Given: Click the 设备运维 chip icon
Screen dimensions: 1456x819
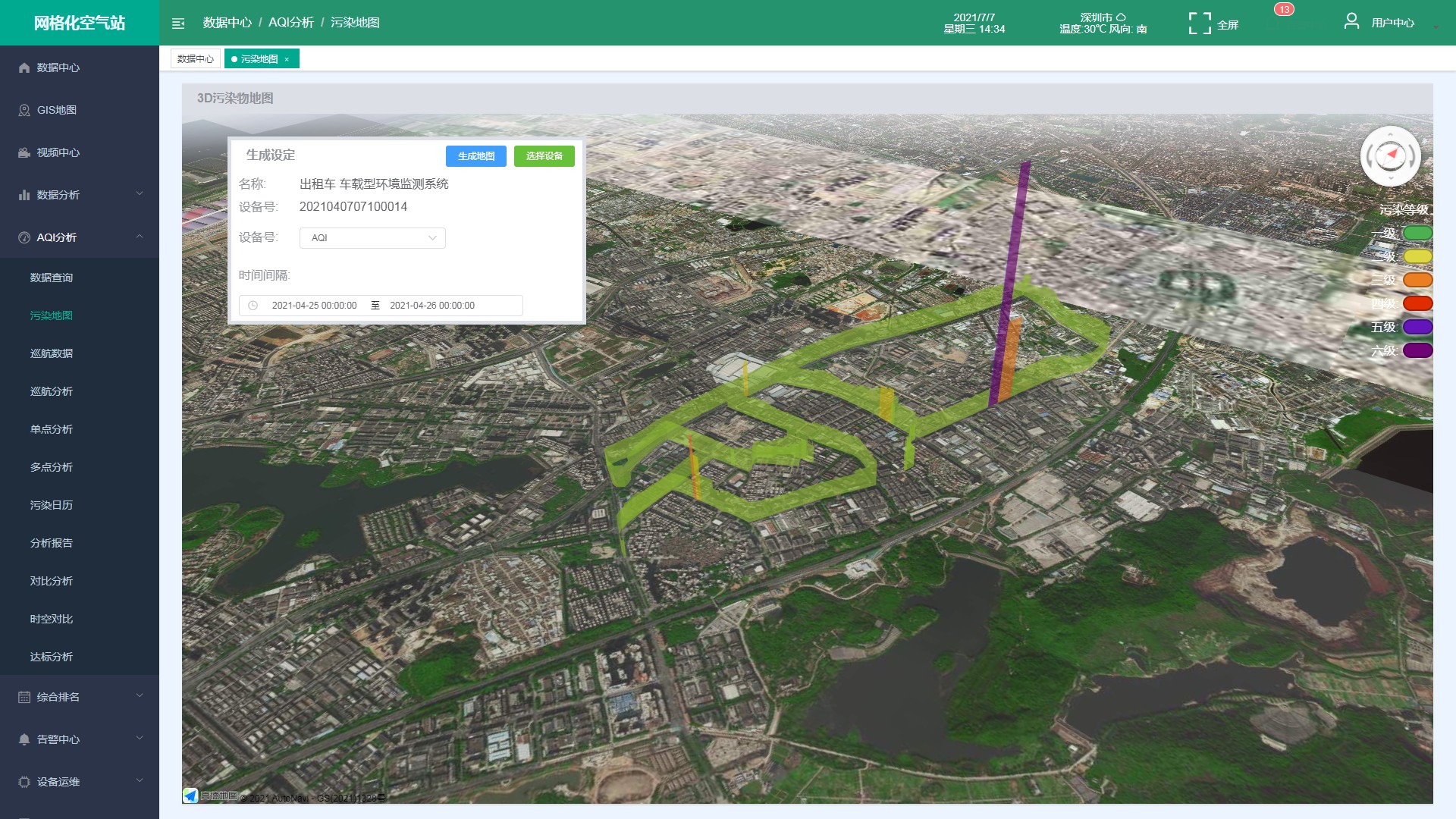Looking at the screenshot, I should pos(24,782).
